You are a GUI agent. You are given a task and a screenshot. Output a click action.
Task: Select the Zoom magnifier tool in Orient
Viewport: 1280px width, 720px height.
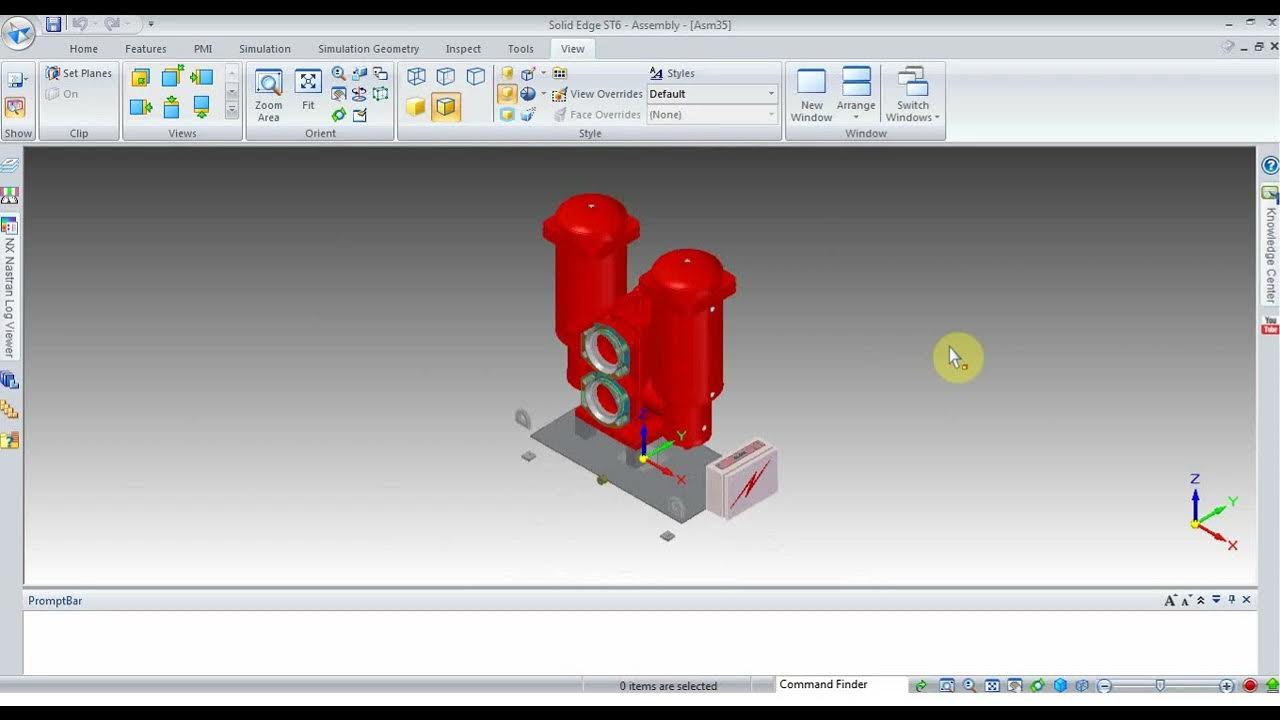point(339,73)
